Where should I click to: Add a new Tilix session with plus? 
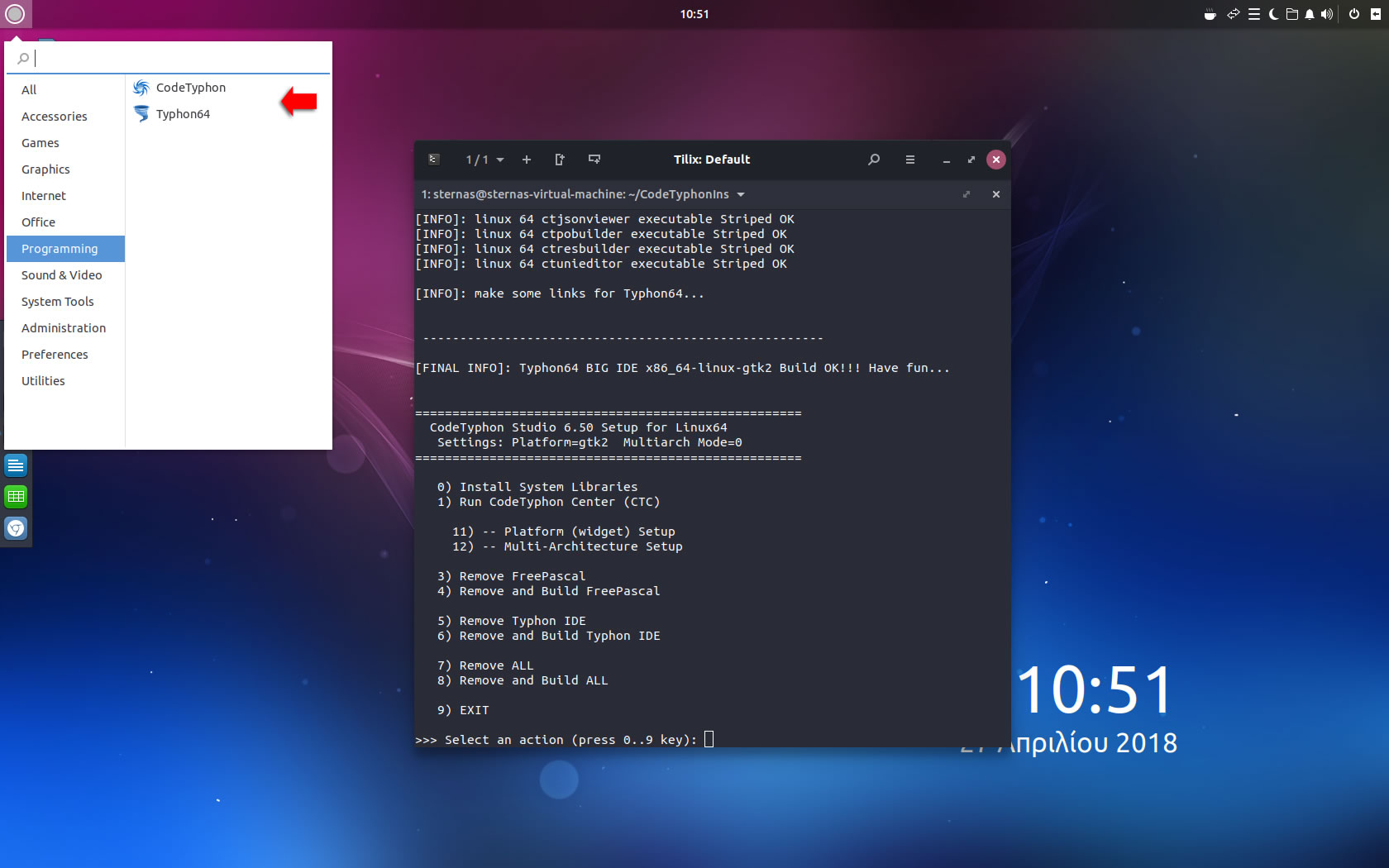pos(527,160)
